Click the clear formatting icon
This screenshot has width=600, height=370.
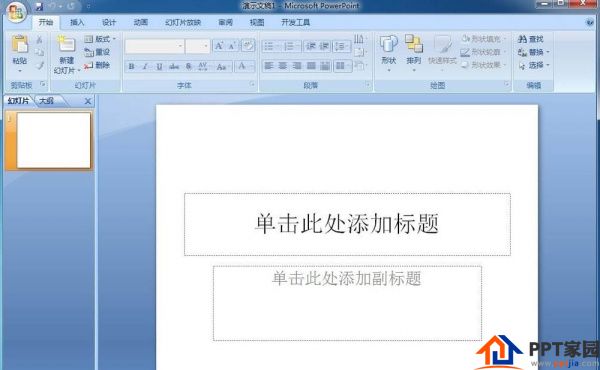coord(248,46)
